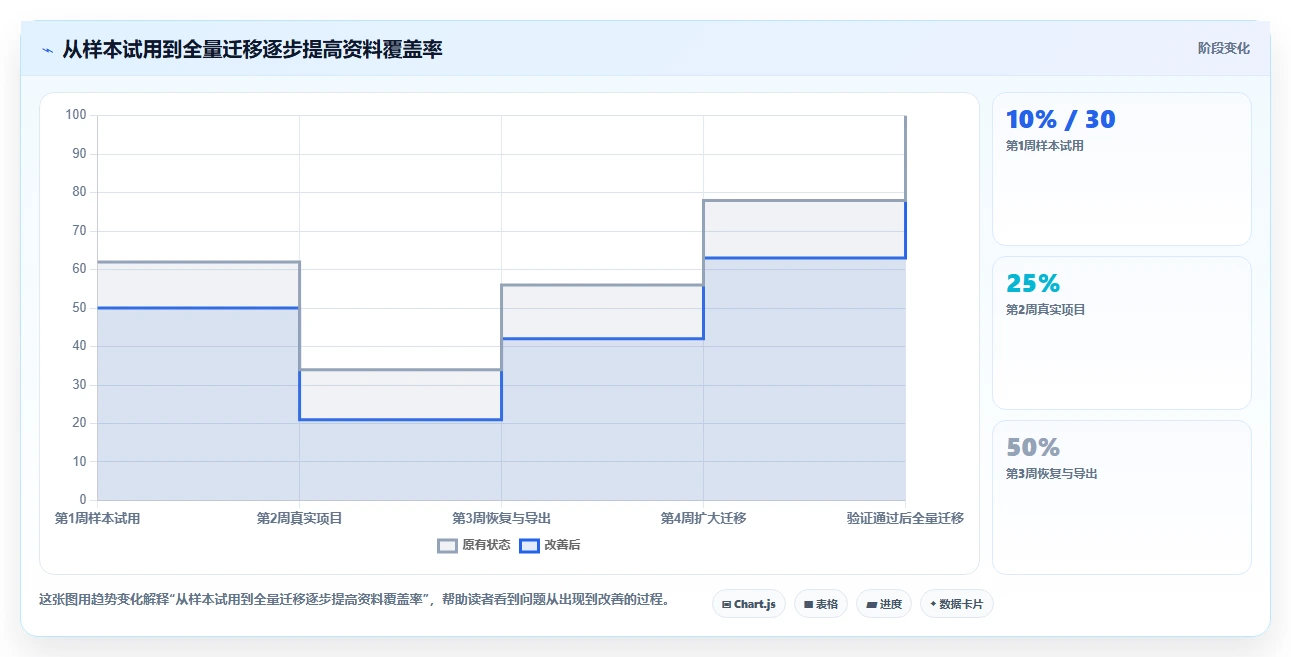Click the 进度 tag icon
The height and width of the screenshot is (657, 1291).
[x=871, y=604]
